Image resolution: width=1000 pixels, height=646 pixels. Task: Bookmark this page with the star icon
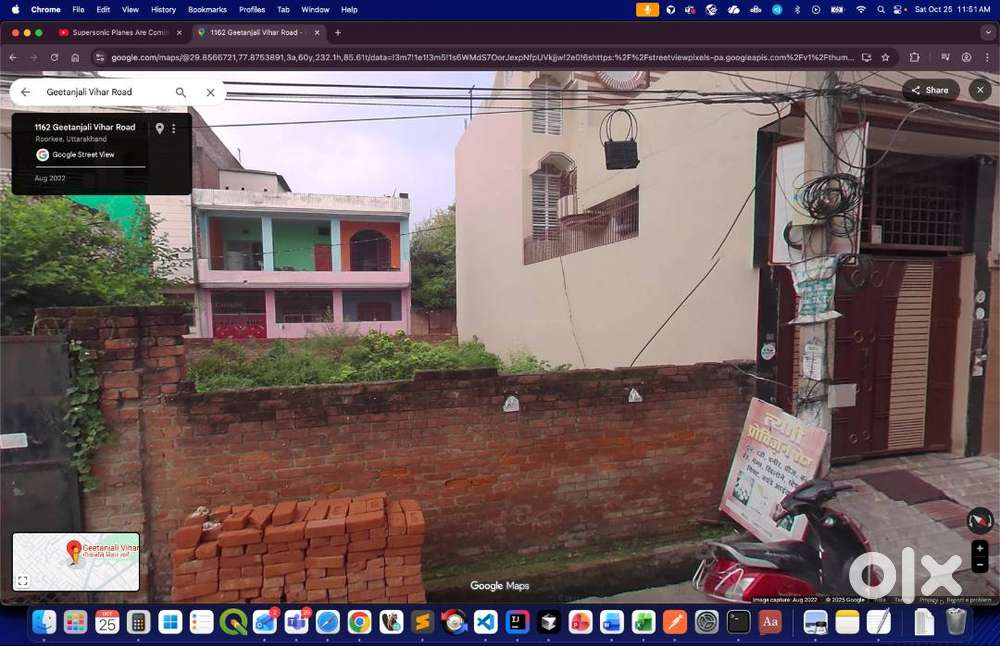pos(885,57)
